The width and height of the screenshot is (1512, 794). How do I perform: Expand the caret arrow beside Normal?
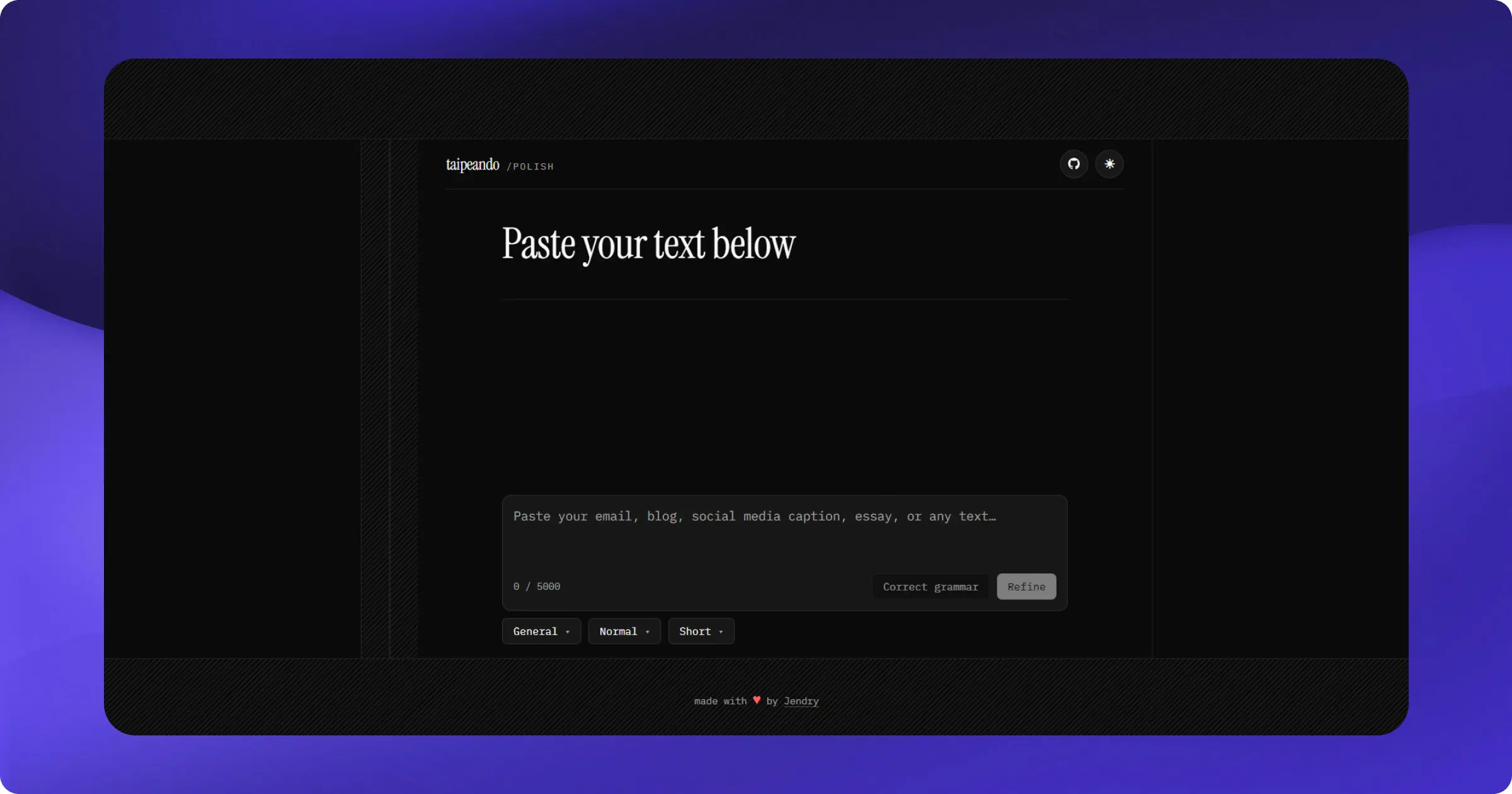pyautogui.click(x=648, y=632)
